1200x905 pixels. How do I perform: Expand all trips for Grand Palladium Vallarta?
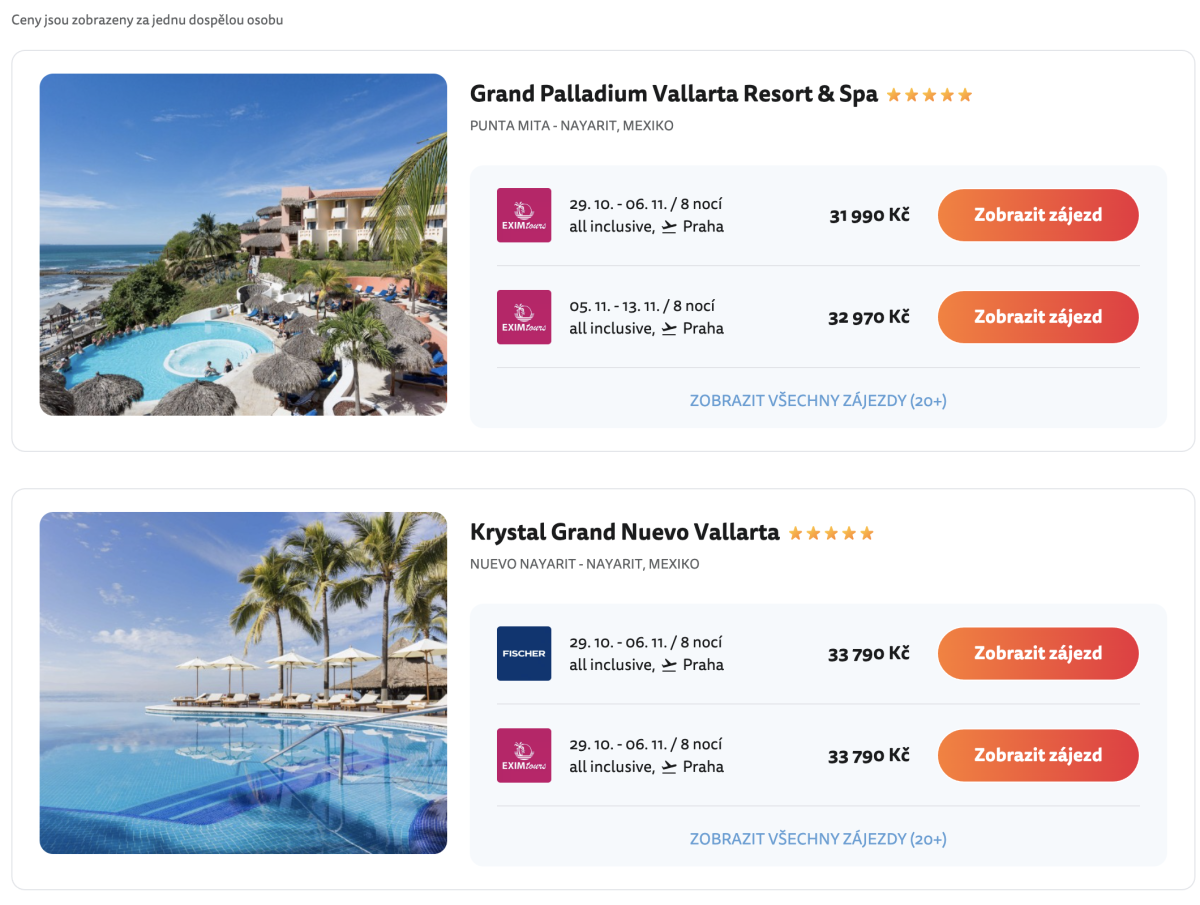tap(817, 401)
